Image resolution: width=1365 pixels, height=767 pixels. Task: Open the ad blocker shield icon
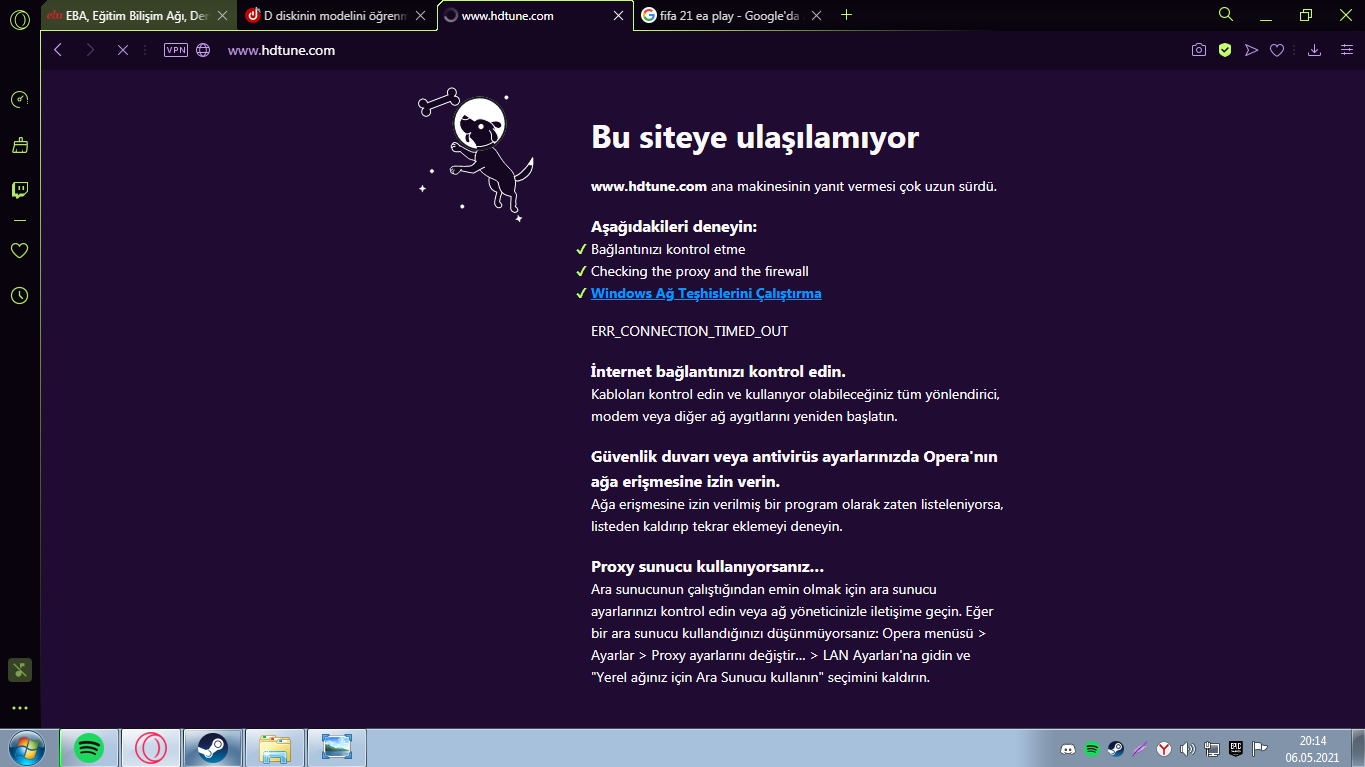pos(1224,50)
